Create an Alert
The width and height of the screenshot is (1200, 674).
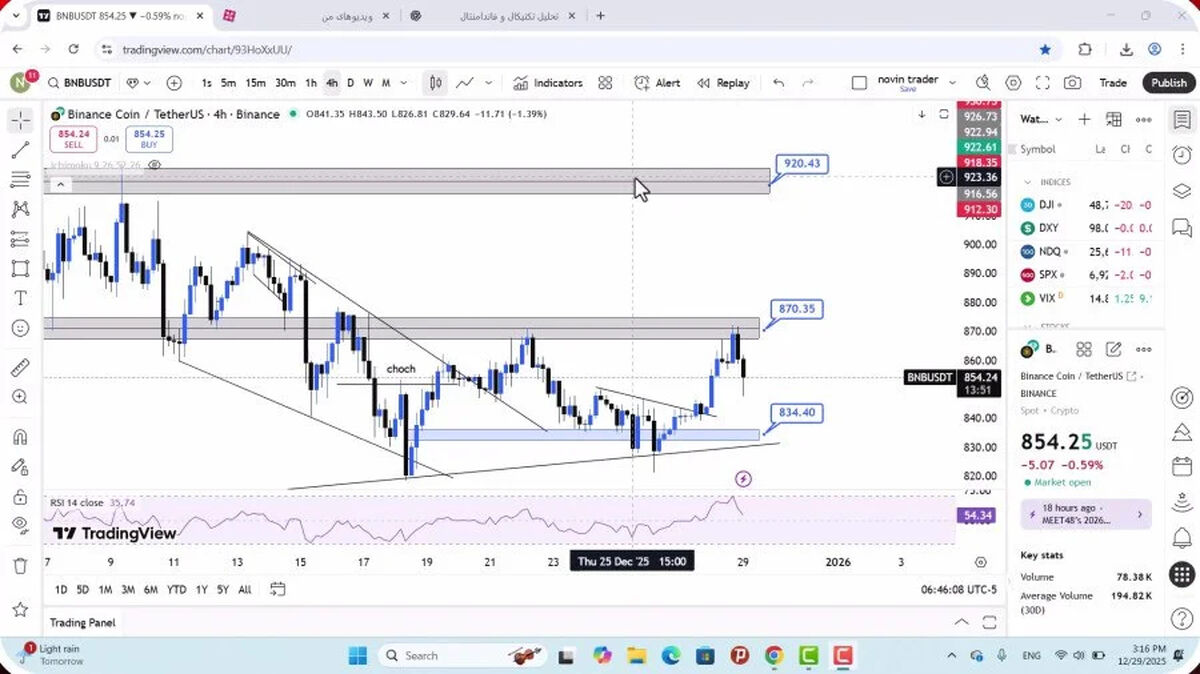pos(656,83)
